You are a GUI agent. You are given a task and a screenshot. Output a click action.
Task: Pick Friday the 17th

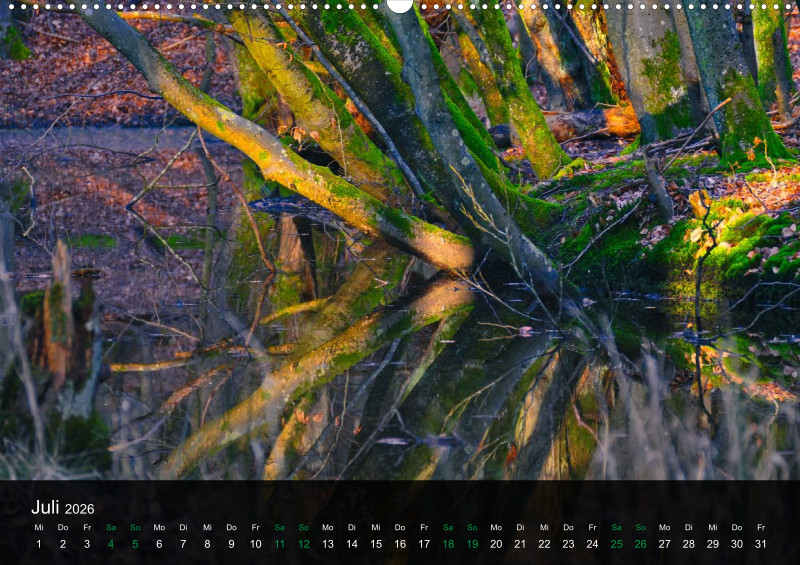(424, 544)
